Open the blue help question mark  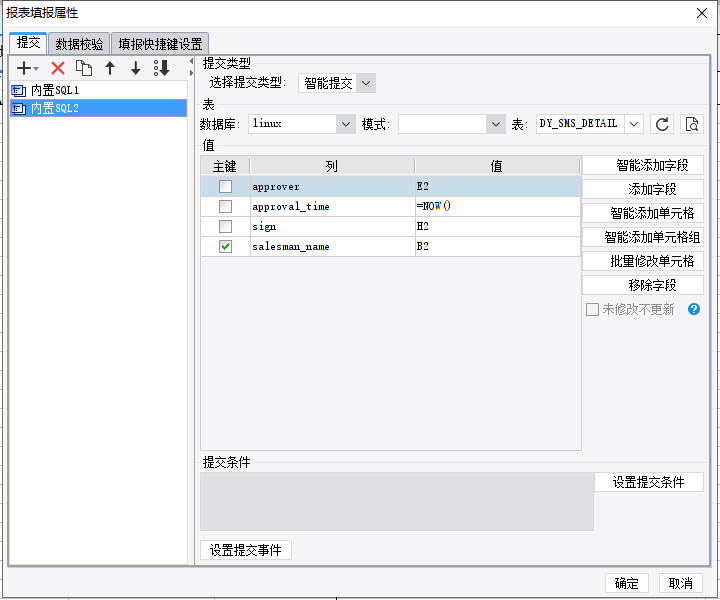tap(694, 309)
